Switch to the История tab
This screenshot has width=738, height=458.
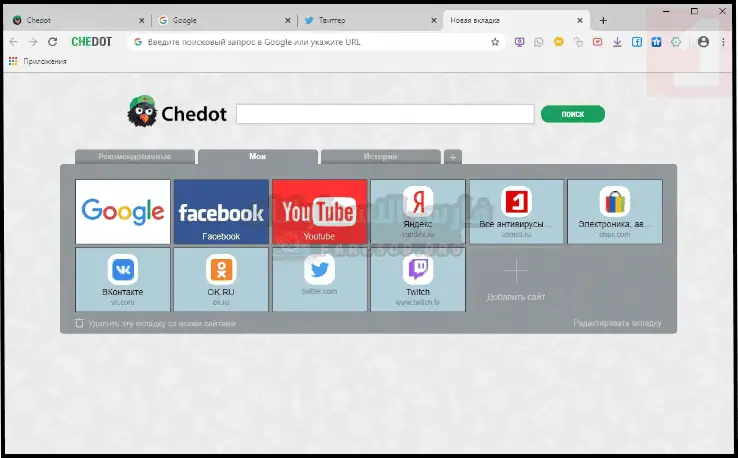[x=380, y=157]
